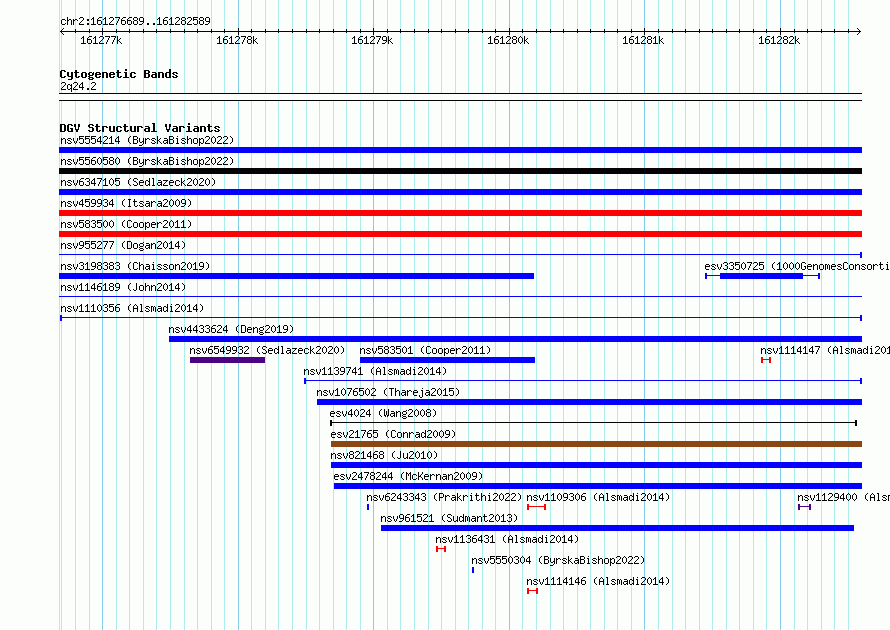The image size is (890, 630).
Task: Click the red nsv459934 Itsara2009 bar
Action: coord(460,213)
